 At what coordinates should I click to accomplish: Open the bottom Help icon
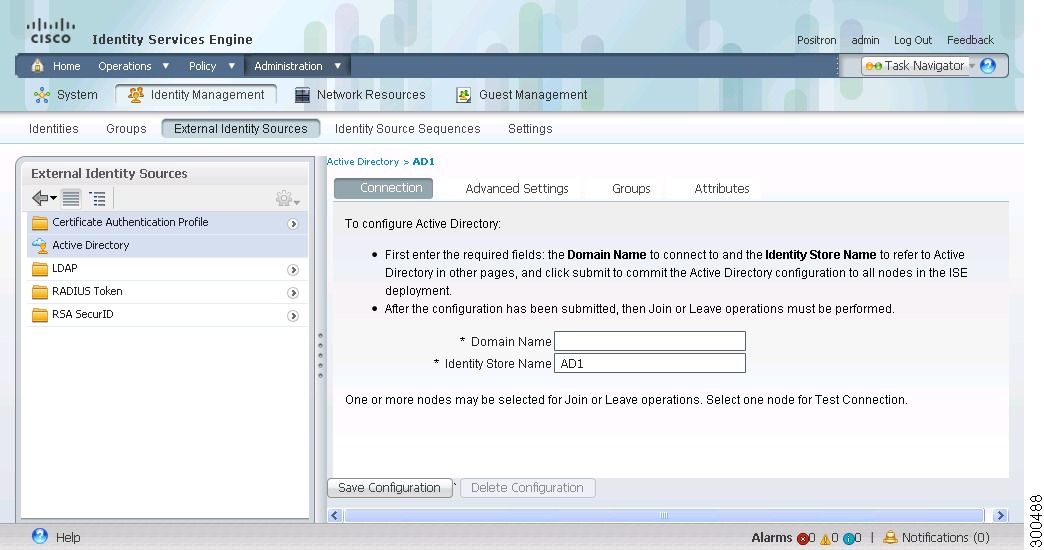pyautogui.click(x=40, y=536)
